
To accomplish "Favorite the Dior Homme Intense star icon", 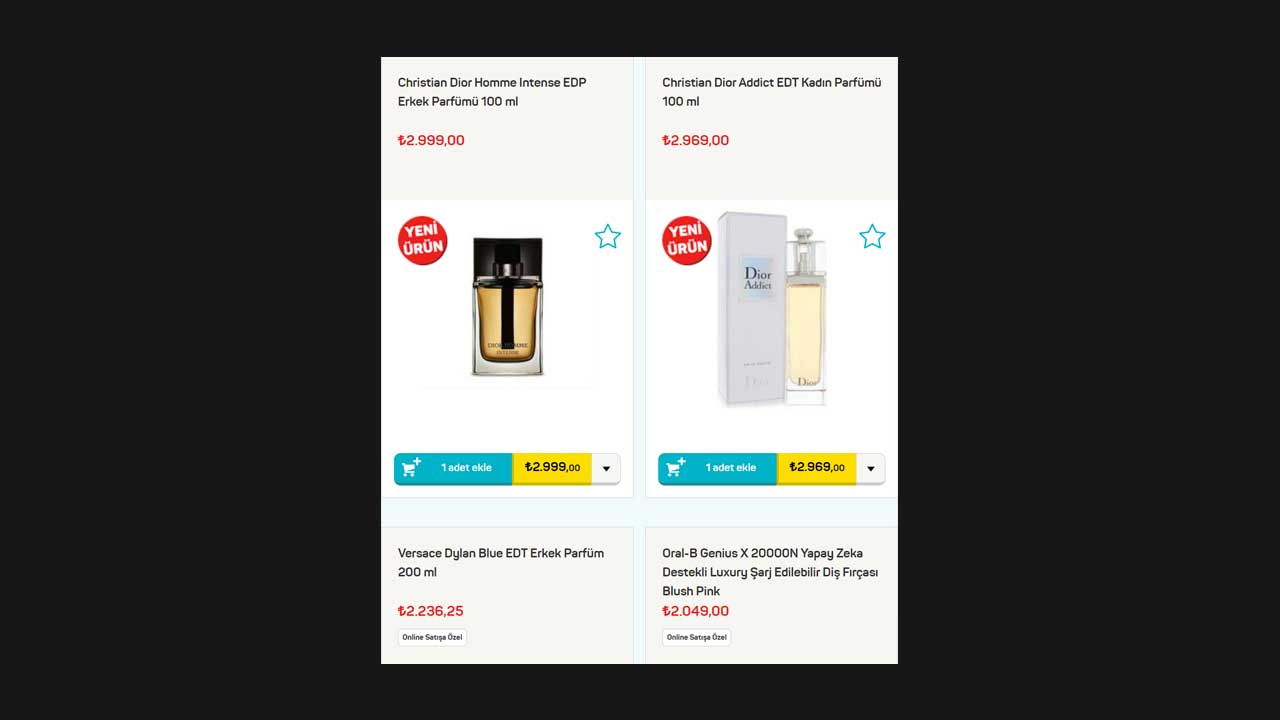I will tap(608, 237).
